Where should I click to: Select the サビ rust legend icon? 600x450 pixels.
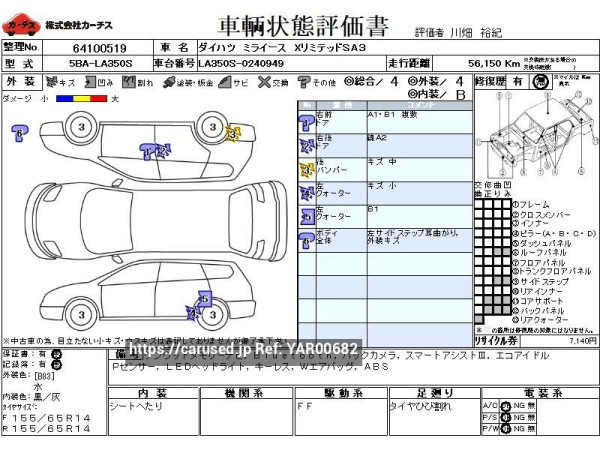tap(225, 83)
